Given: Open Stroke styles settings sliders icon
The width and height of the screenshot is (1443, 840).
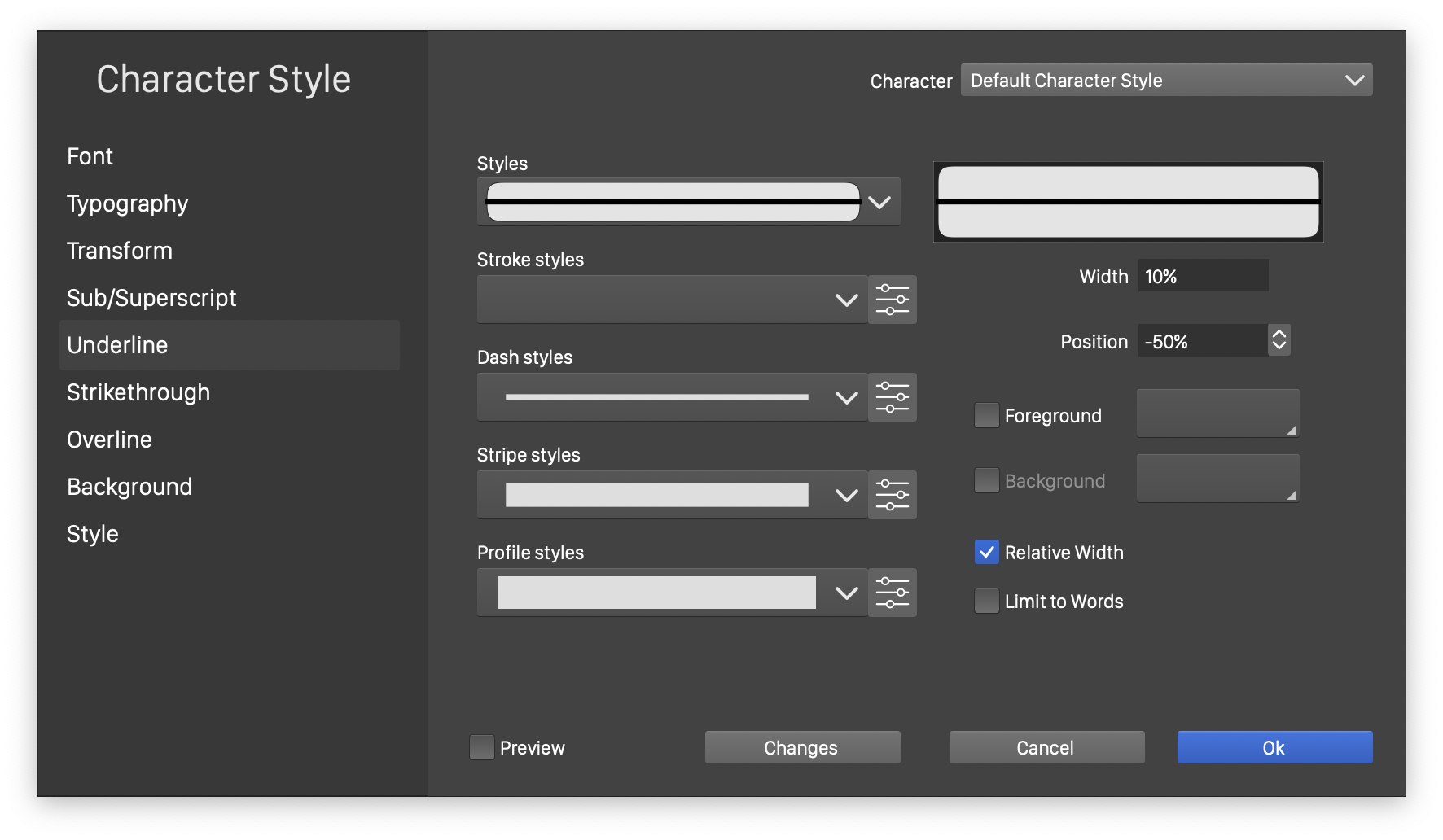Looking at the screenshot, I should point(892,300).
